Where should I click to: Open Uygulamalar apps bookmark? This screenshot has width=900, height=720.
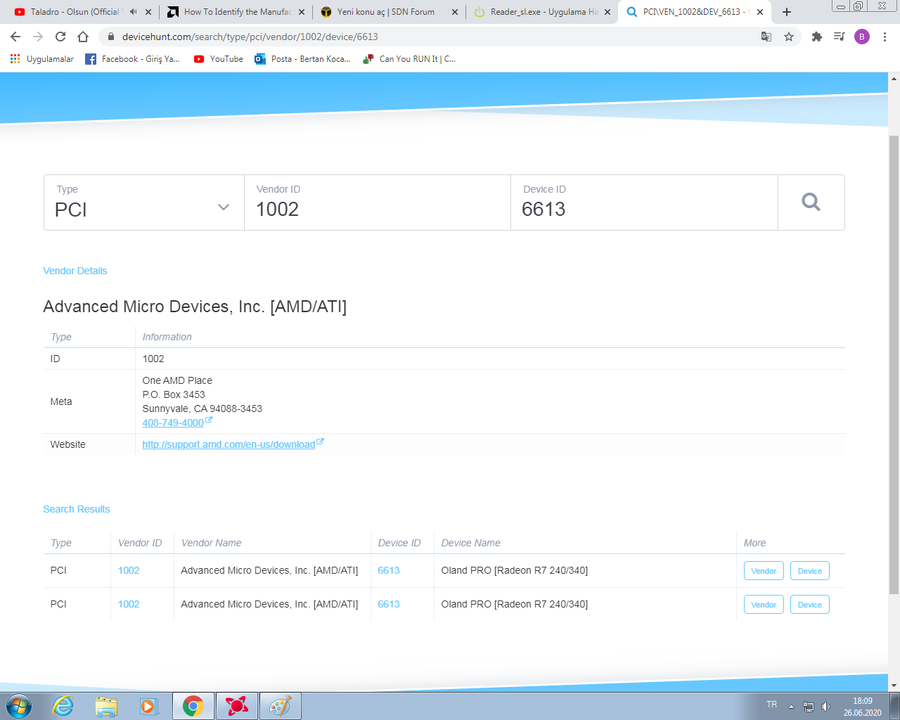tap(42, 59)
